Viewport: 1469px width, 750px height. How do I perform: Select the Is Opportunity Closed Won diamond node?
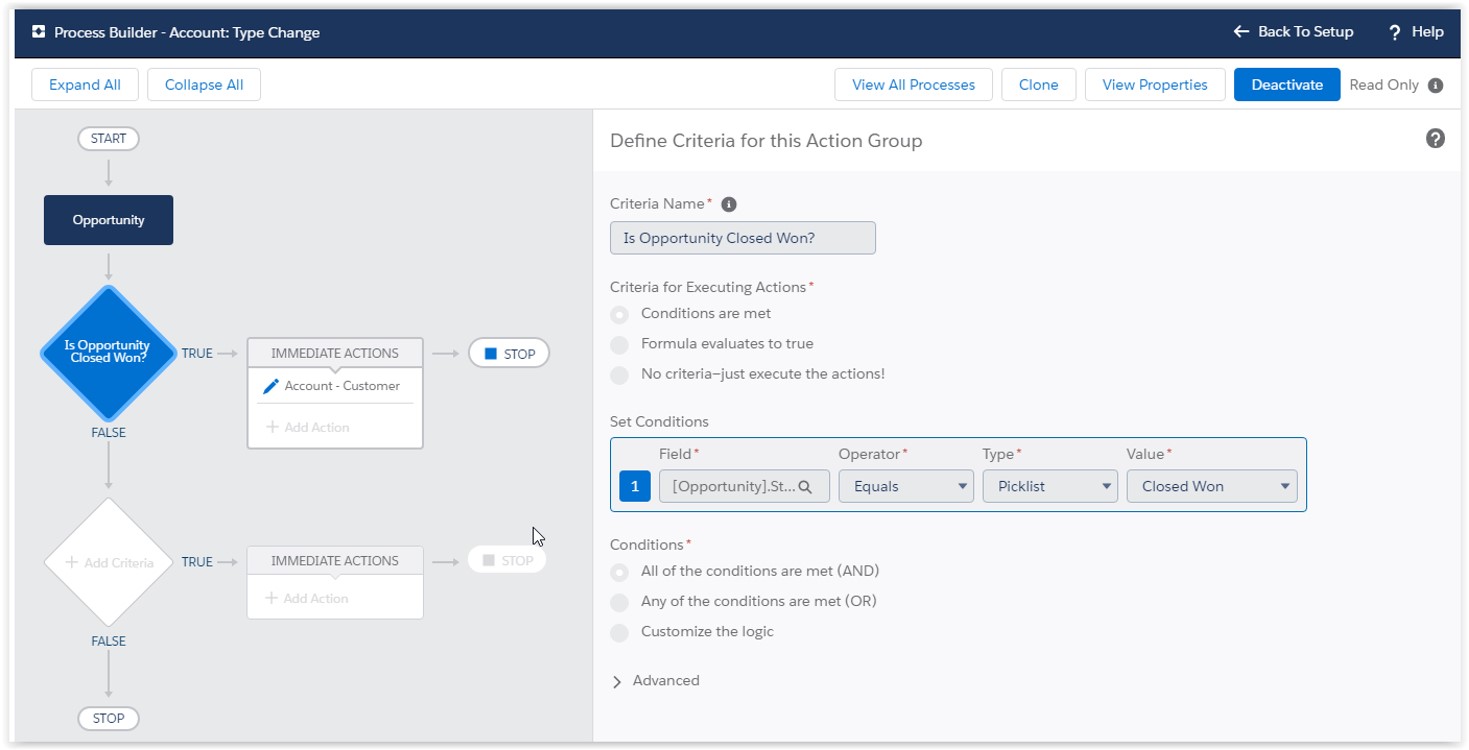pos(108,352)
